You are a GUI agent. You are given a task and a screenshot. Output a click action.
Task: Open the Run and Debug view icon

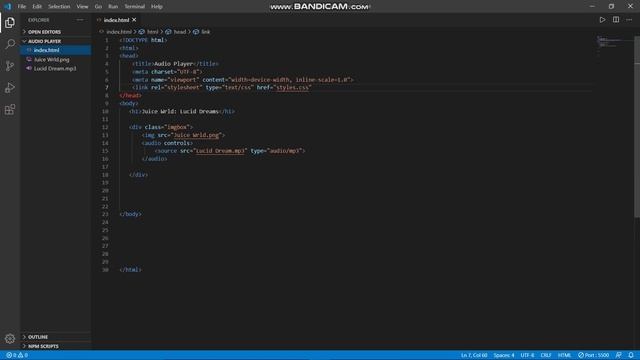click(10, 87)
